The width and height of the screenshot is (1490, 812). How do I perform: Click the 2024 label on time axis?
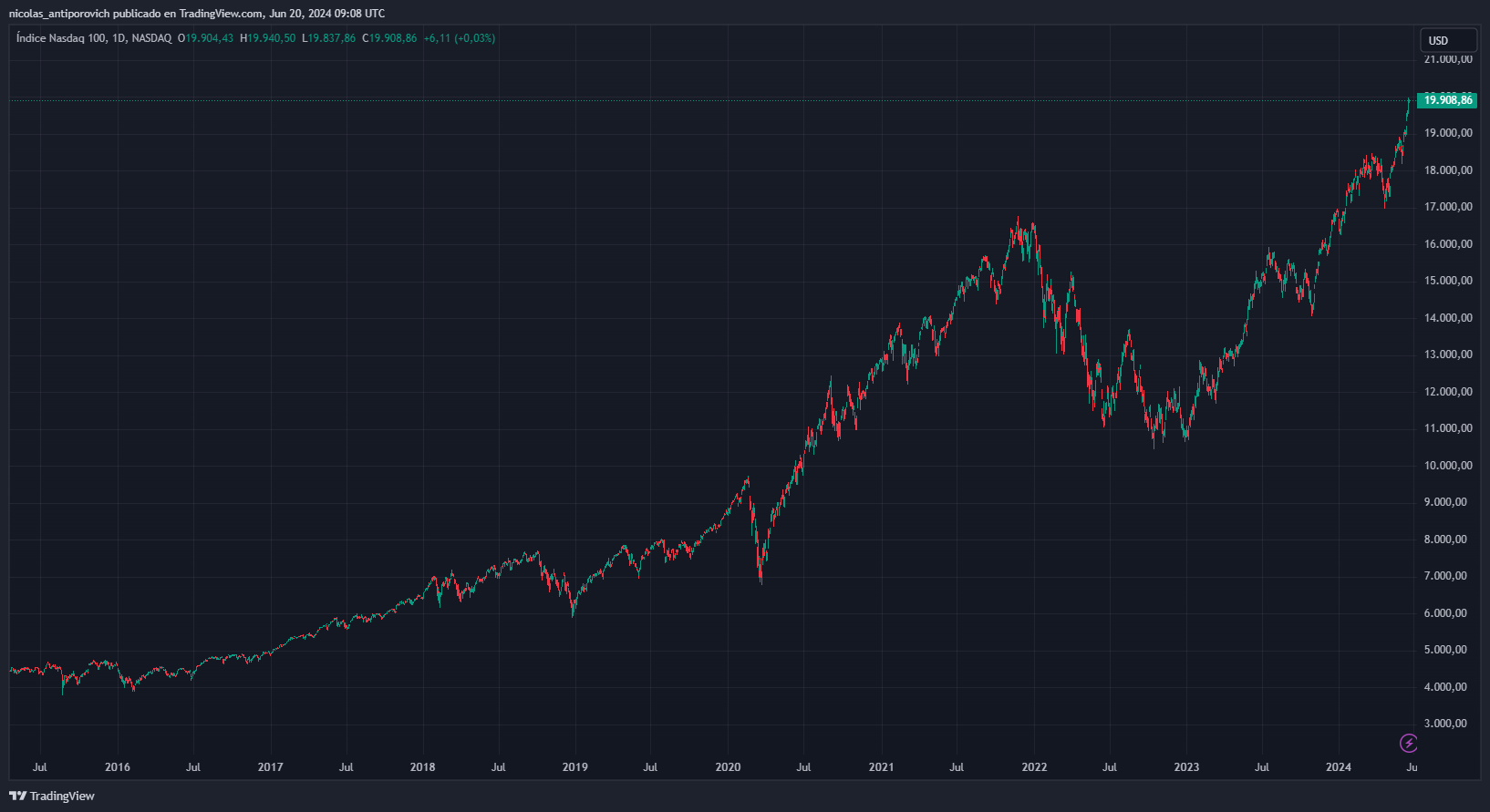pyautogui.click(x=1338, y=767)
